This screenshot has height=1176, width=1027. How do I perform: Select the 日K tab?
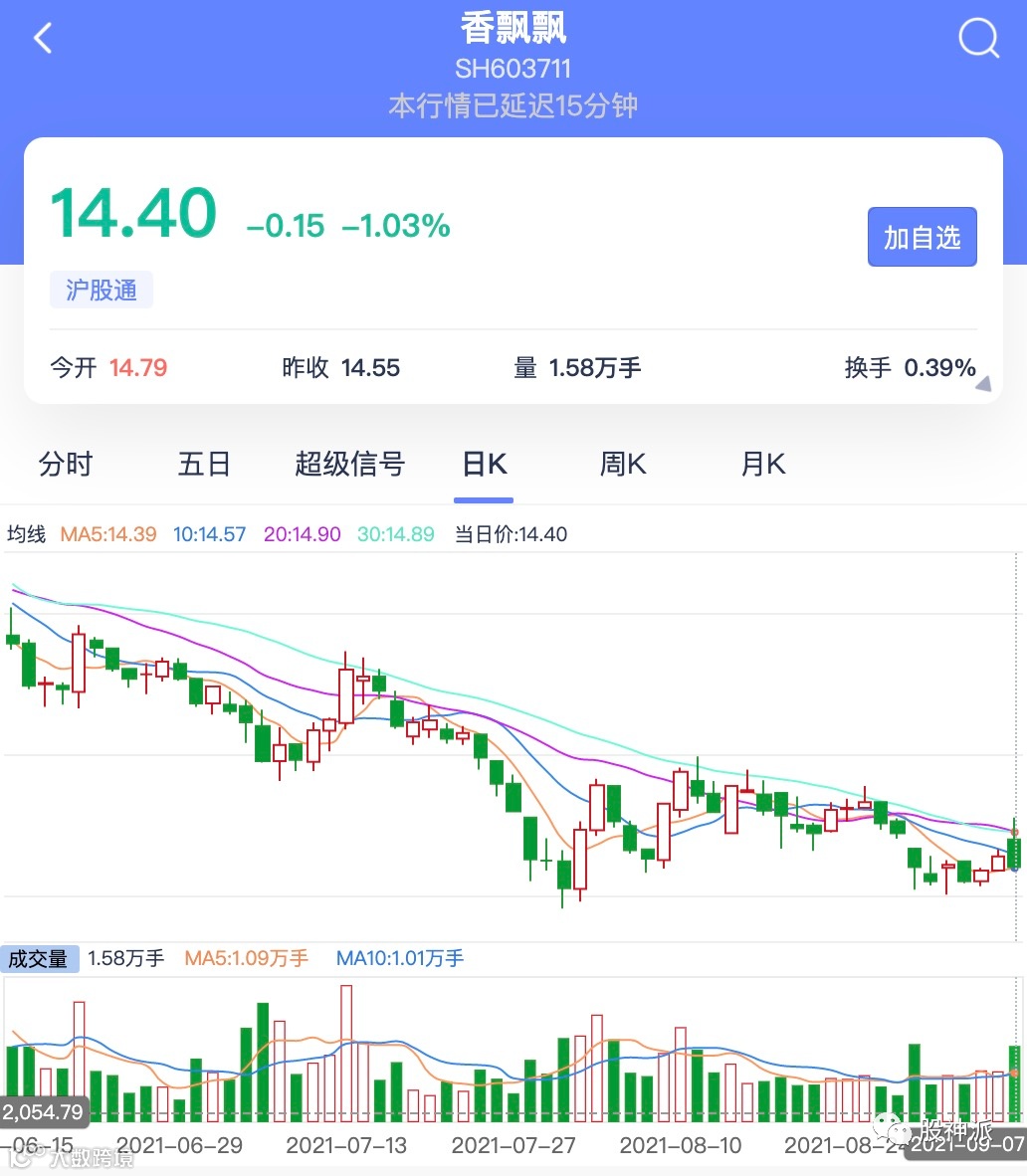(x=485, y=464)
